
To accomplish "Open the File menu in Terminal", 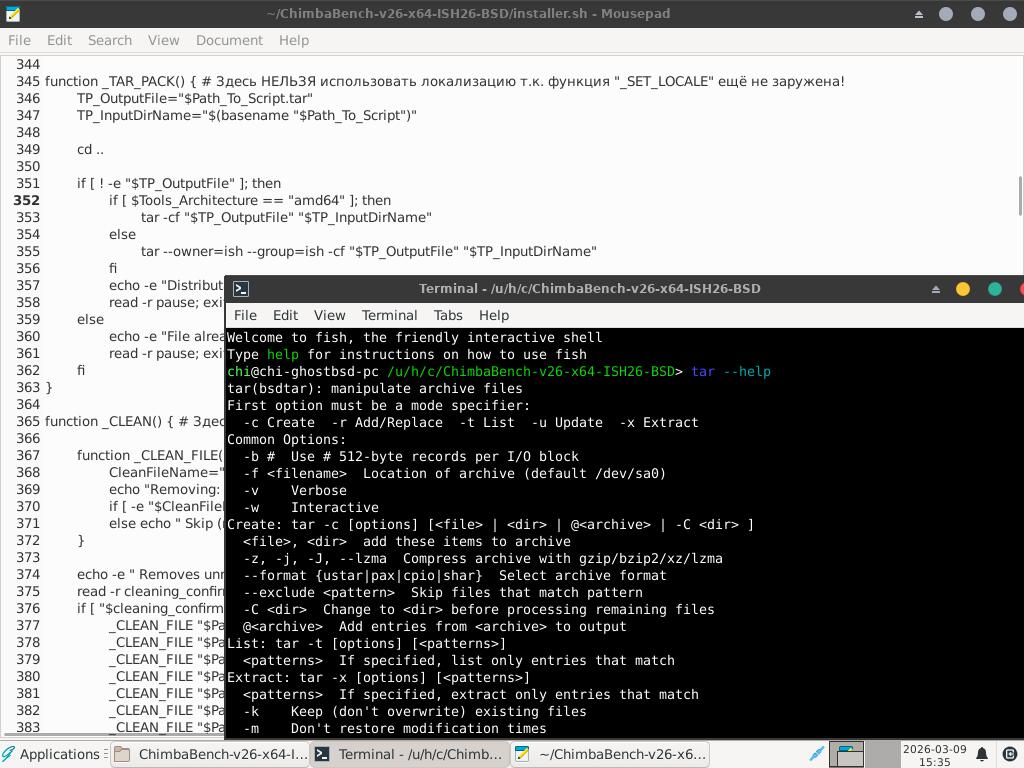I will pyautogui.click(x=246, y=315).
